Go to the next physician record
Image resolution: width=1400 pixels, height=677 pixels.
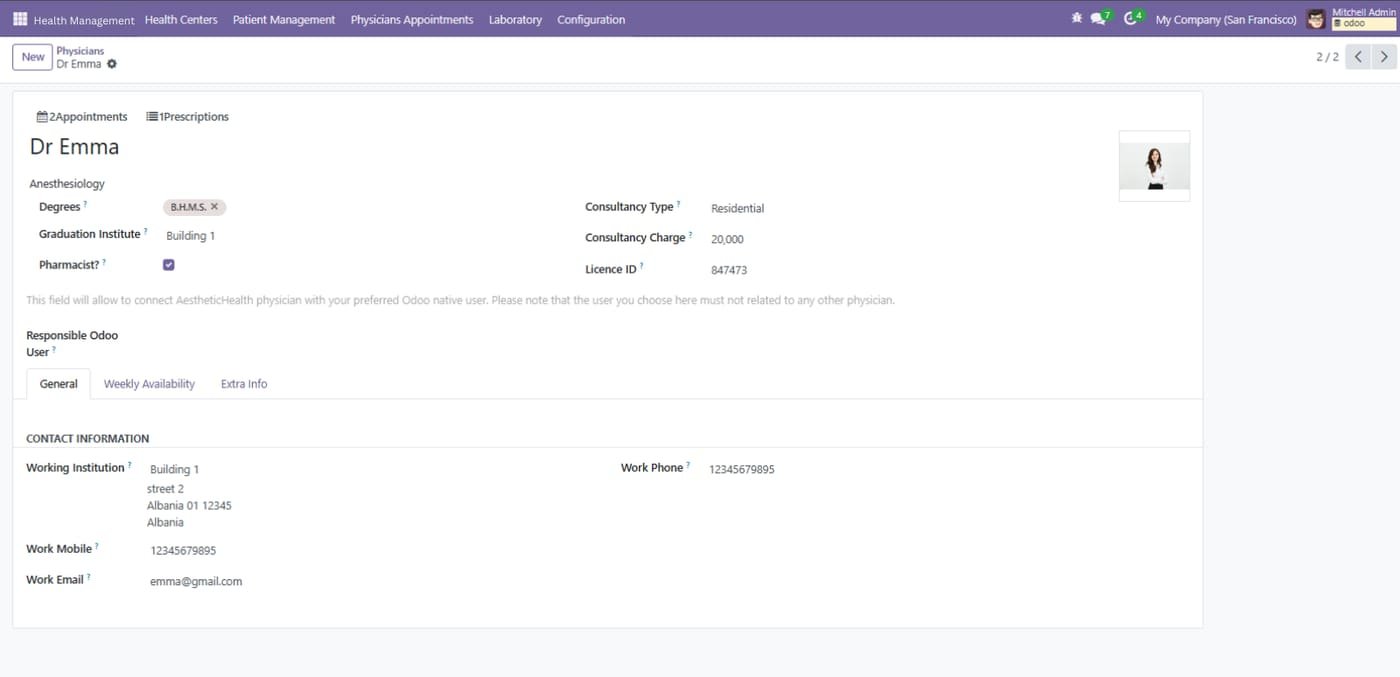click(1384, 57)
